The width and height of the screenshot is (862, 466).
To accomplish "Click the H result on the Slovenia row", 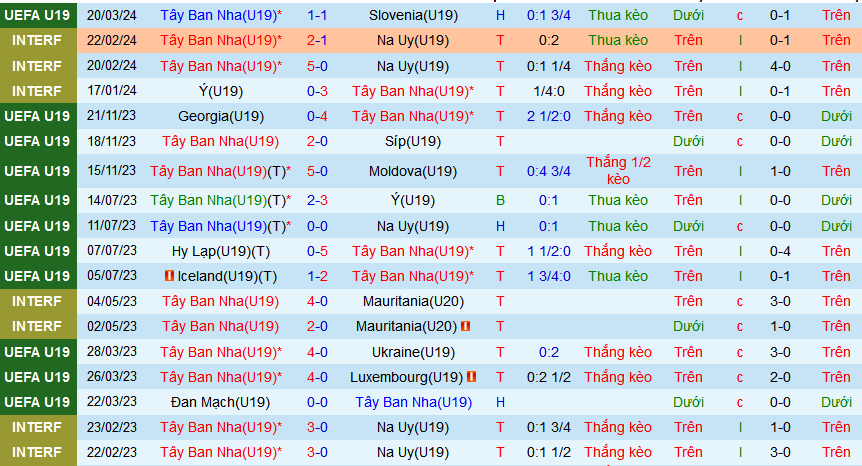I will pyautogui.click(x=500, y=15).
